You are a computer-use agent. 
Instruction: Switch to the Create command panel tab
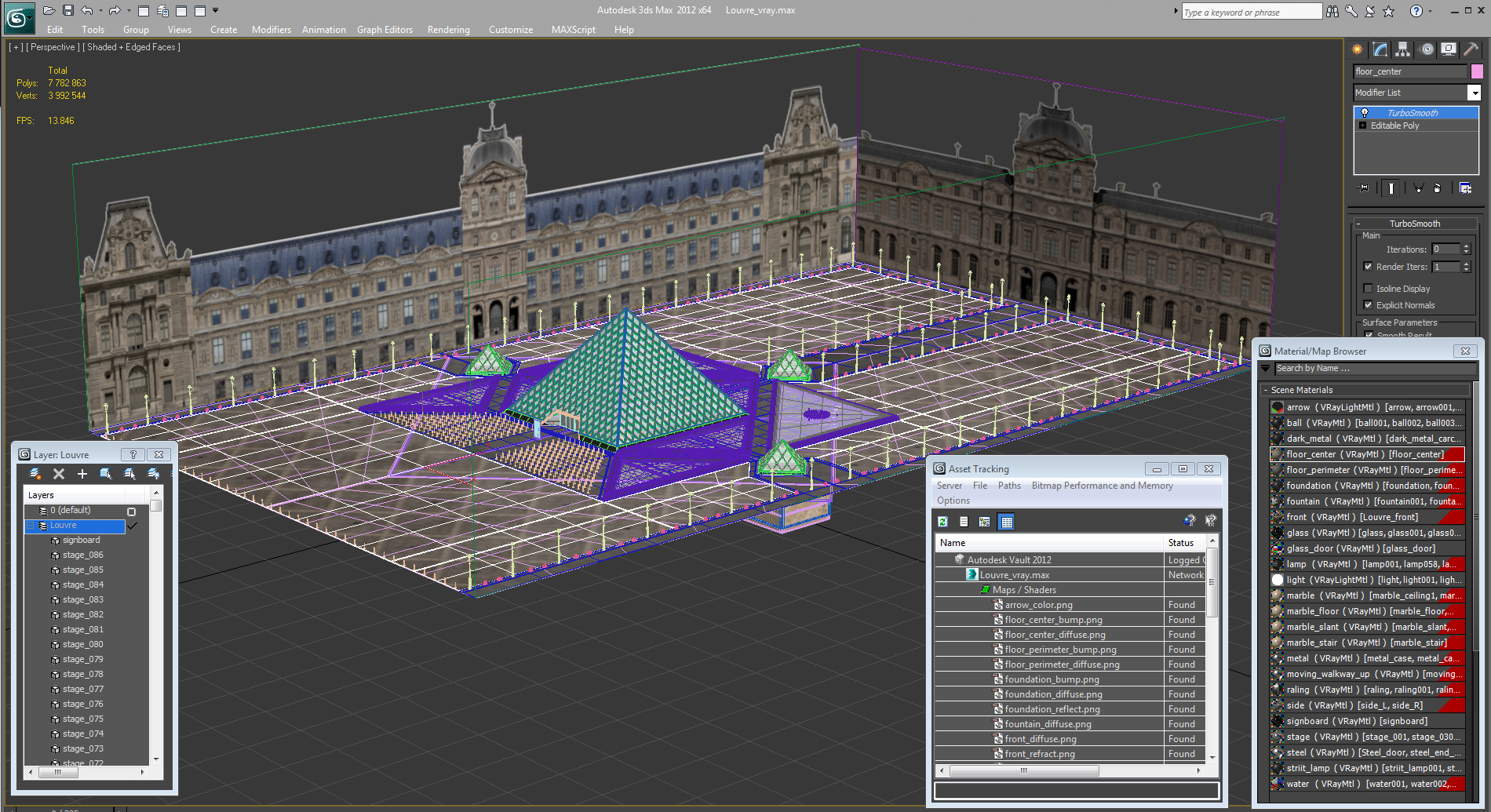tap(1358, 49)
